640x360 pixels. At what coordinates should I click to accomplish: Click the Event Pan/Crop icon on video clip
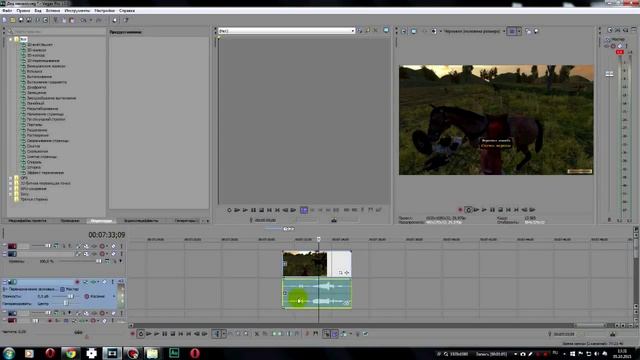(340, 273)
